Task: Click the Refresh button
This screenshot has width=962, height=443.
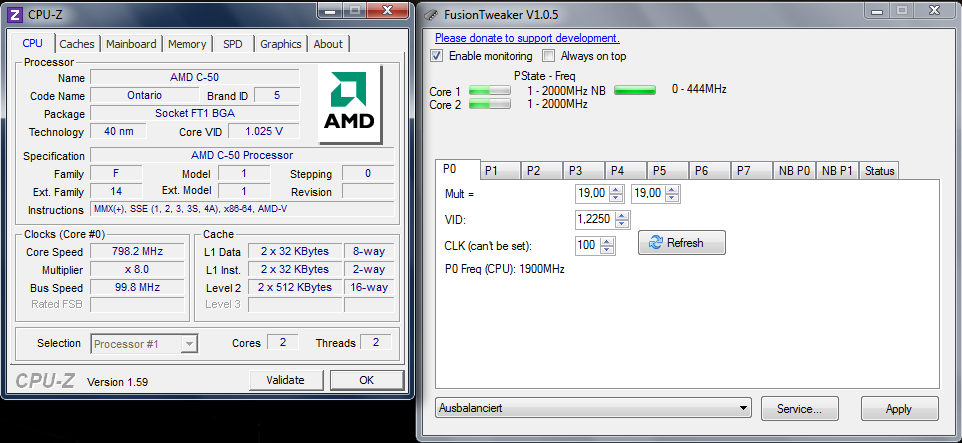Action: point(682,242)
